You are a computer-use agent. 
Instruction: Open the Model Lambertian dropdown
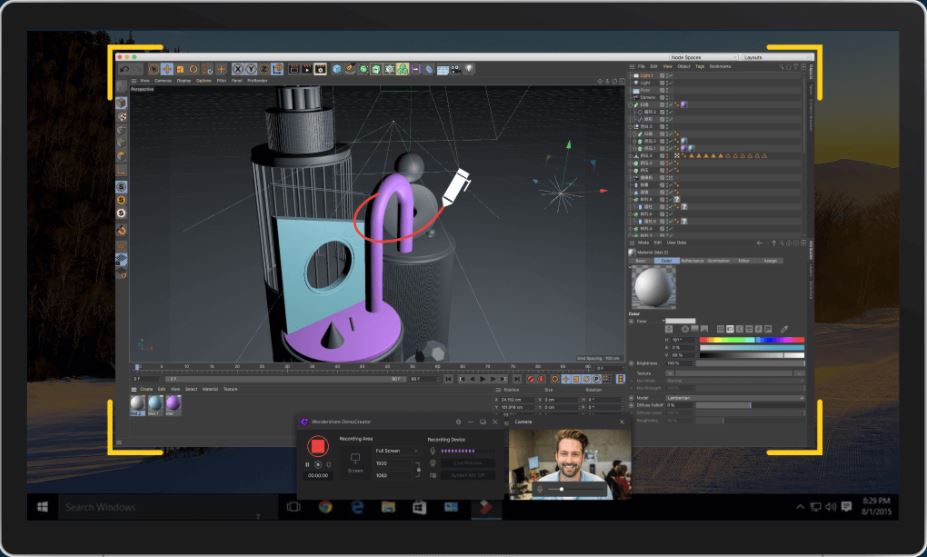pyautogui.click(x=735, y=398)
